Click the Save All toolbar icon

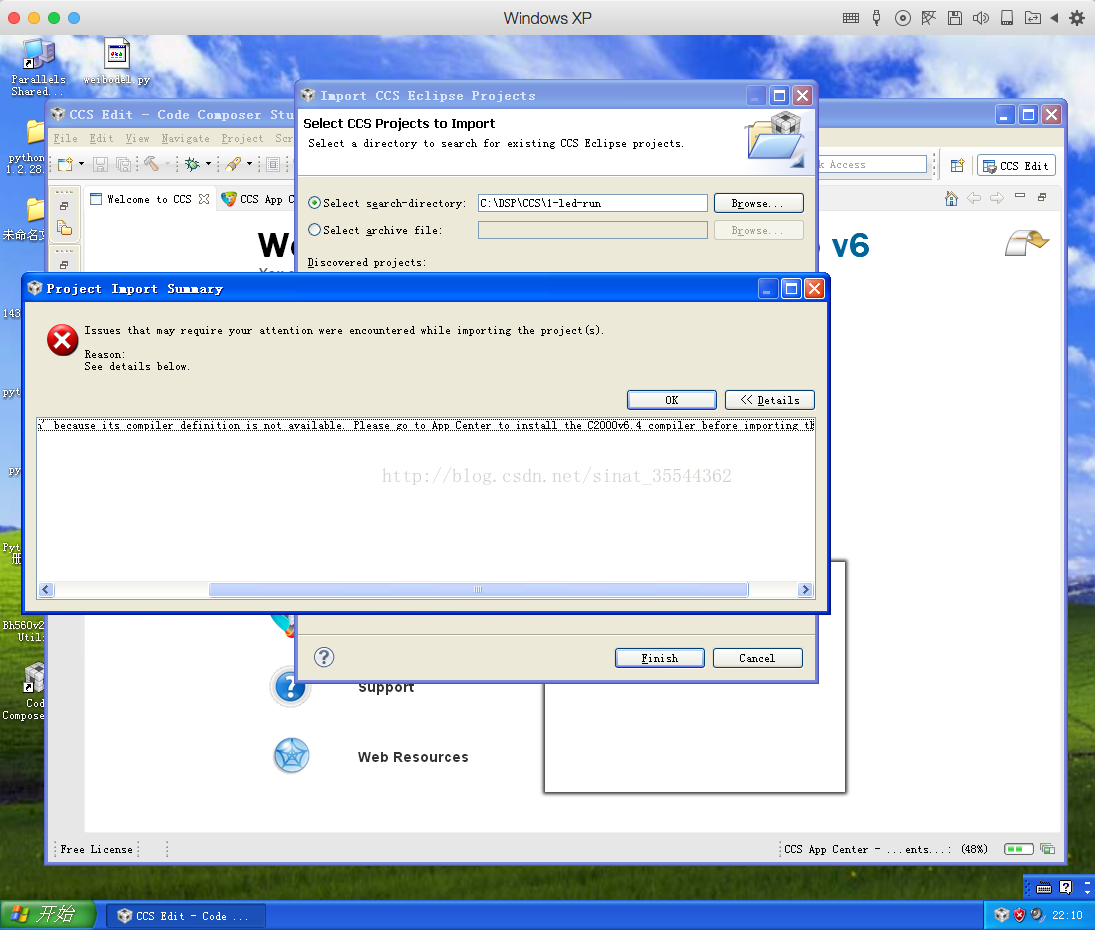(x=124, y=164)
